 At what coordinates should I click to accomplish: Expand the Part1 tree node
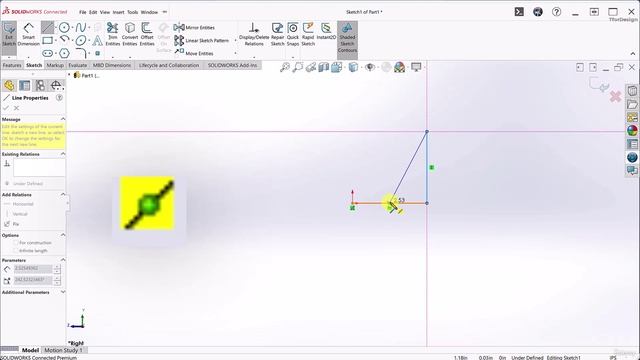tap(69, 75)
